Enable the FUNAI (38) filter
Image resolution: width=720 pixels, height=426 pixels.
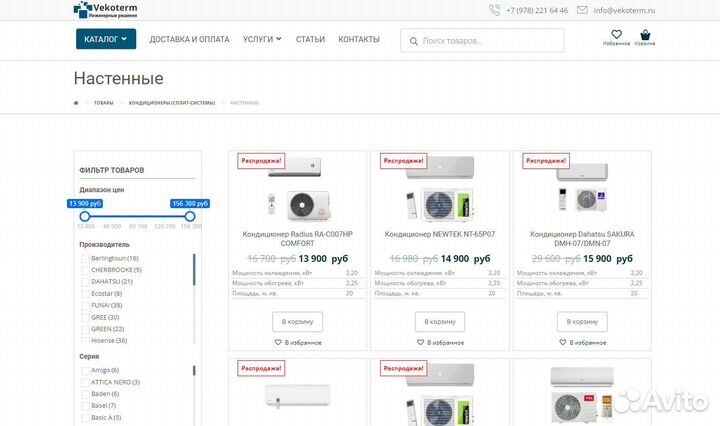click(x=85, y=306)
